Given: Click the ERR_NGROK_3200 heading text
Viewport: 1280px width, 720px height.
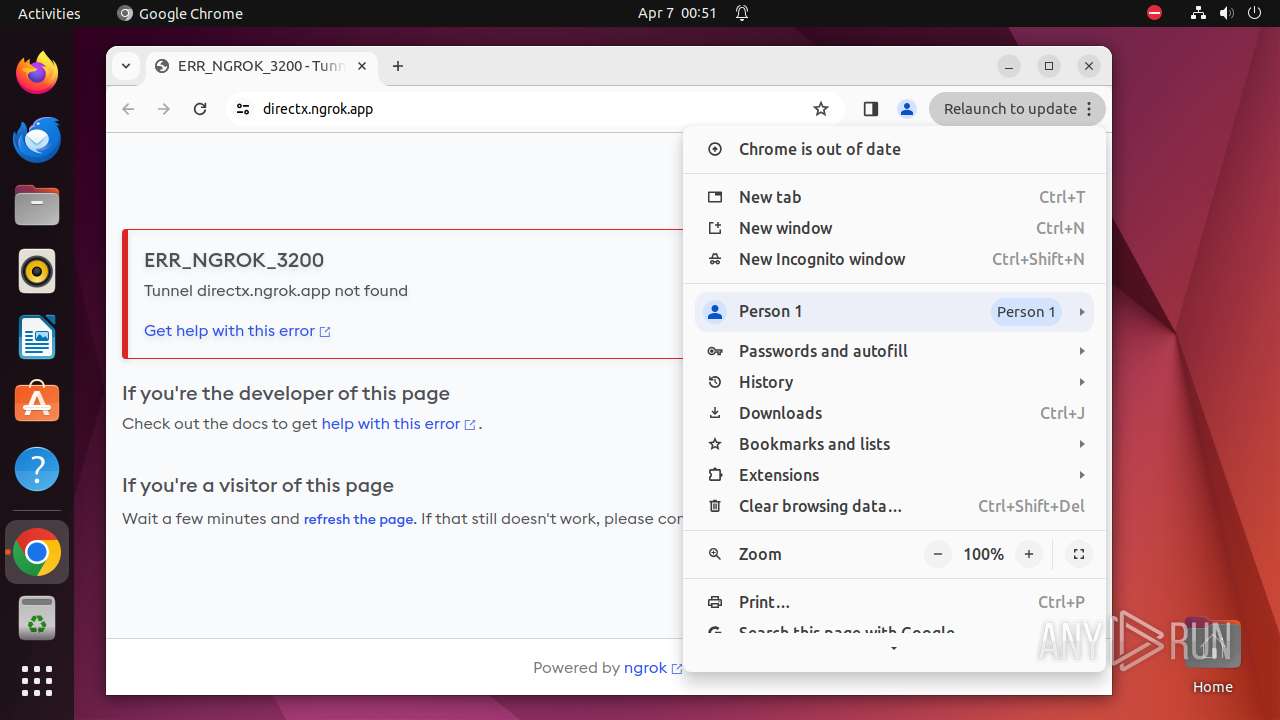Looking at the screenshot, I should [234, 260].
